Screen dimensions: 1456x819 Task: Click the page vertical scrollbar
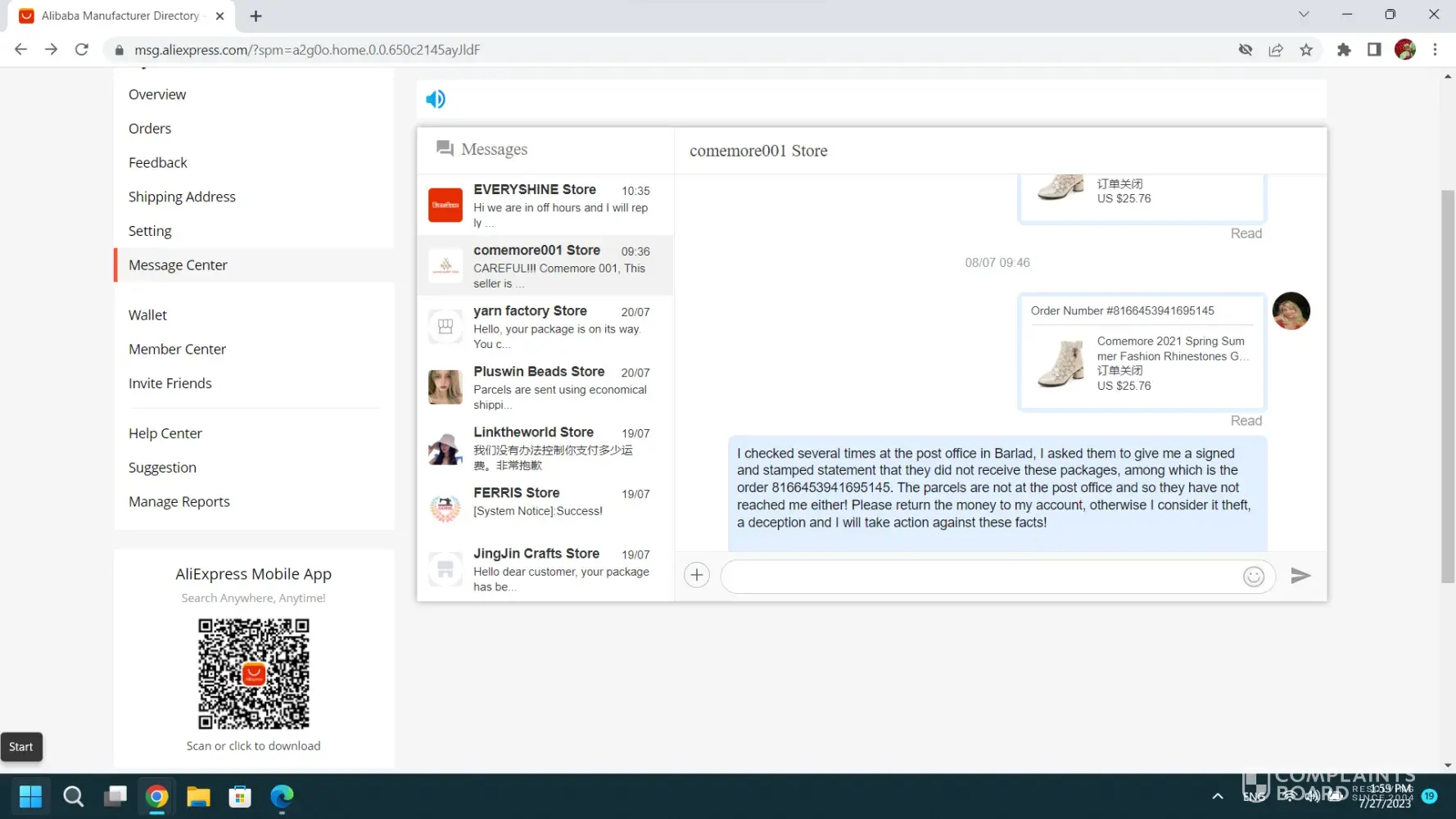click(x=1448, y=385)
